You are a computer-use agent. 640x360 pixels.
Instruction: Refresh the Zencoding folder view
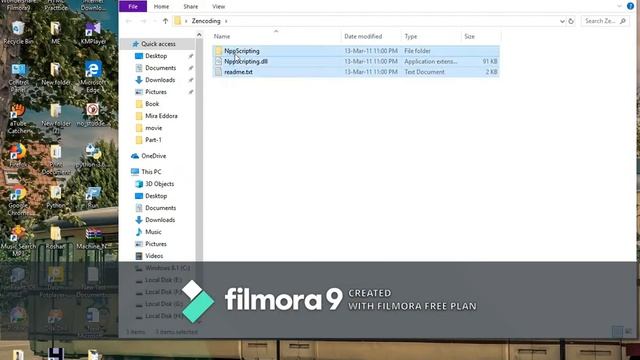coord(571,21)
